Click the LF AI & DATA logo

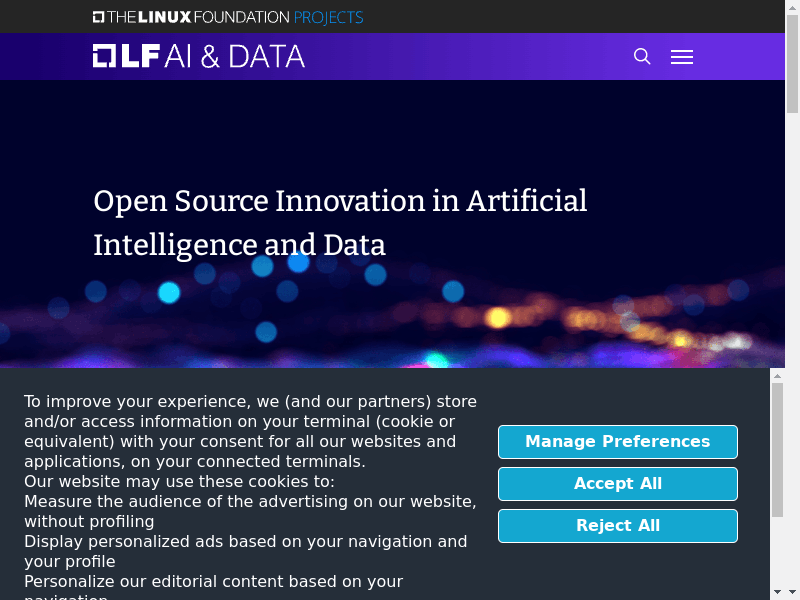198,56
